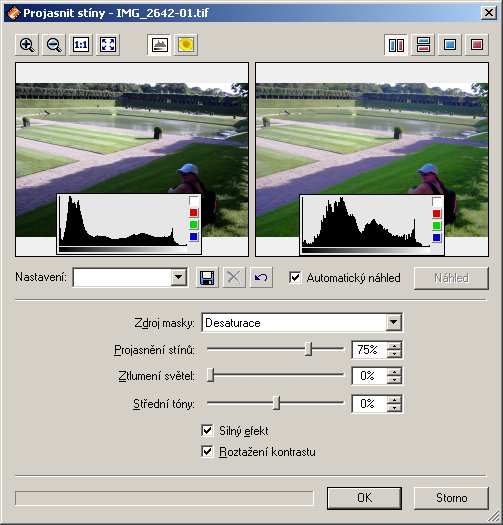Fit preview to window icon
Image resolution: width=503 pixels, height=525 pixels.
[108, 45]
